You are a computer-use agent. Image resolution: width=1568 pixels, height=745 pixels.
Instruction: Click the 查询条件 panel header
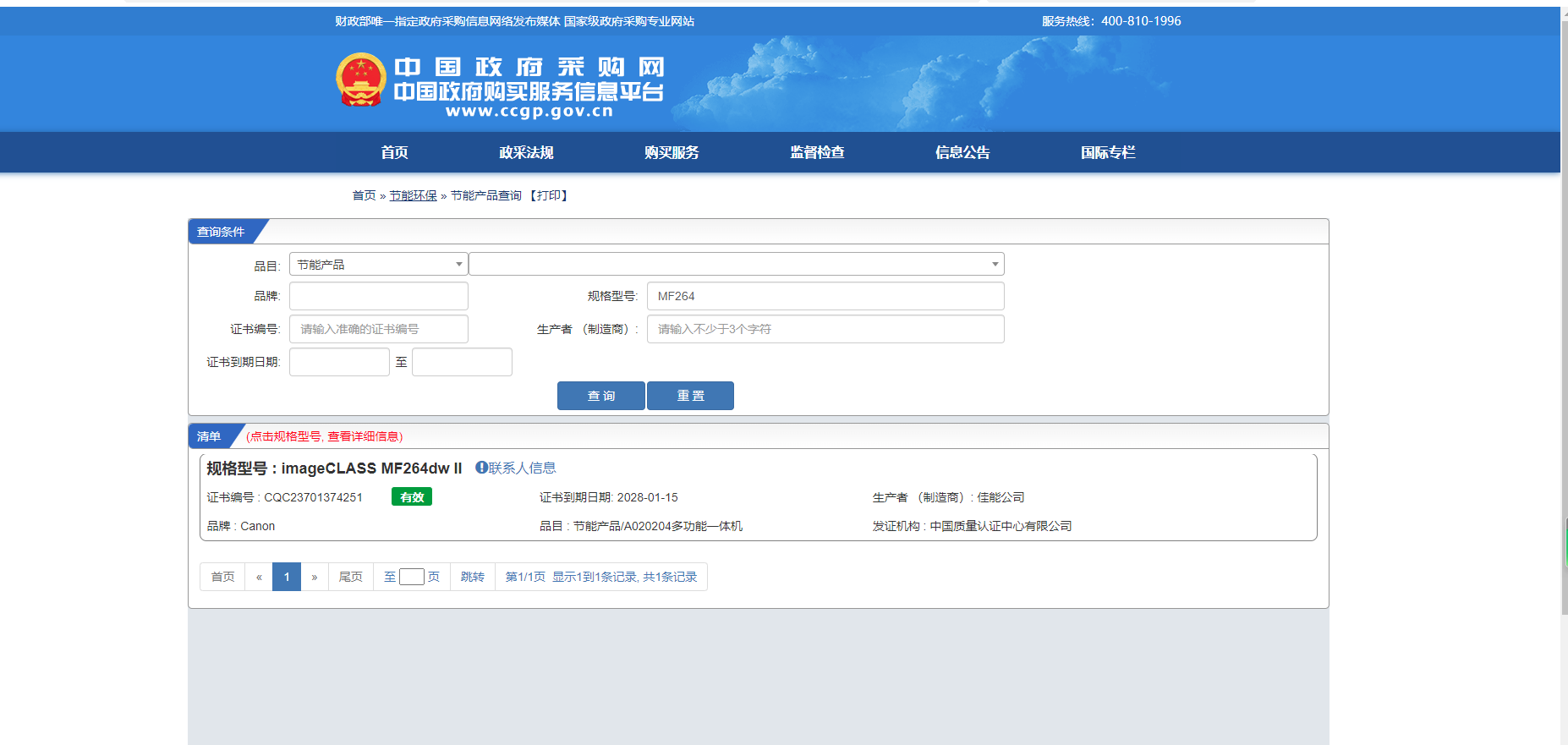pyautogui.click(x=221, y=232)
